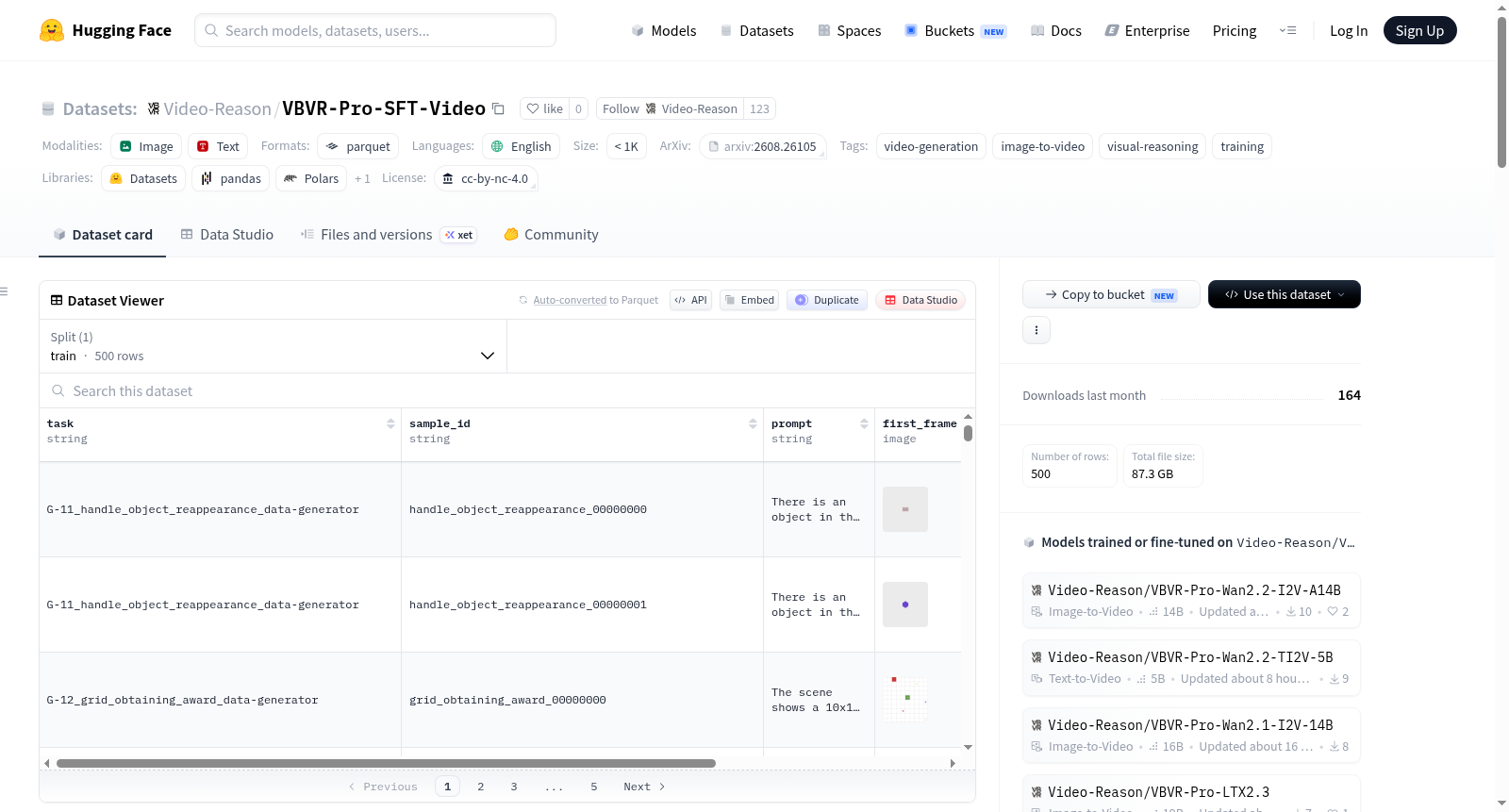The image size is (1509, 812).
Task: Click the Embed button
Action: (750, 300)
